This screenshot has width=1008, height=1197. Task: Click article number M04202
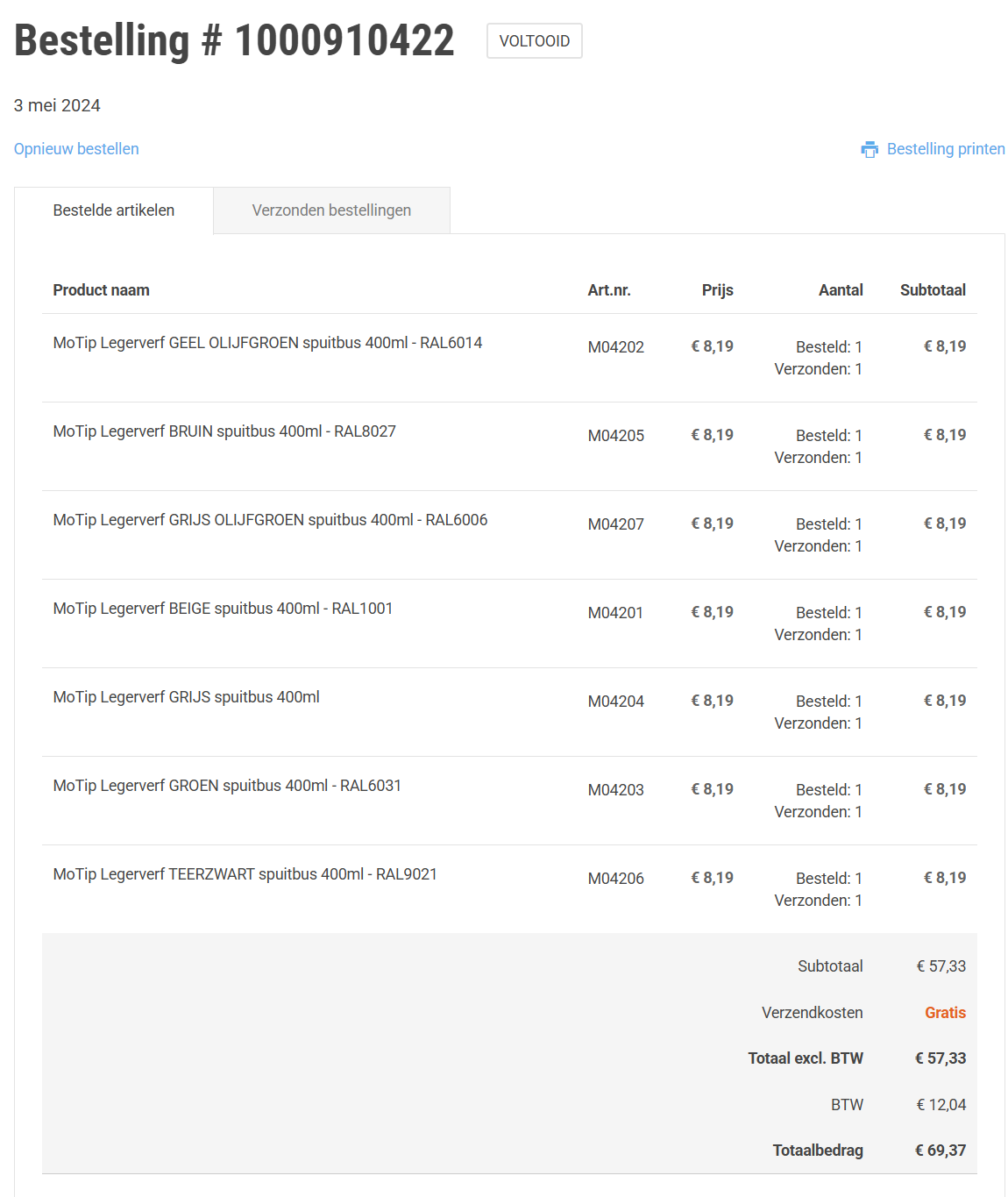tap(616, 347)
